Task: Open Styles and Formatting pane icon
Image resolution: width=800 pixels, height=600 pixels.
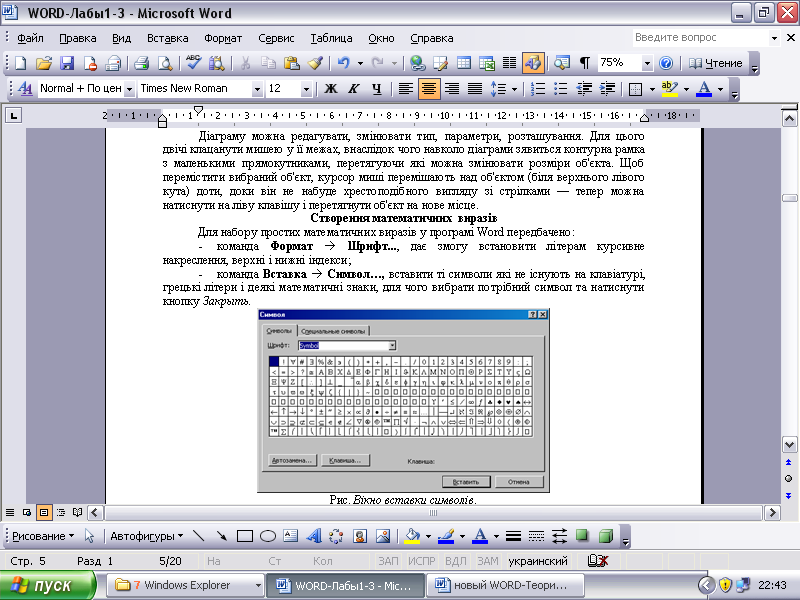Action: (x=25, y=89)
